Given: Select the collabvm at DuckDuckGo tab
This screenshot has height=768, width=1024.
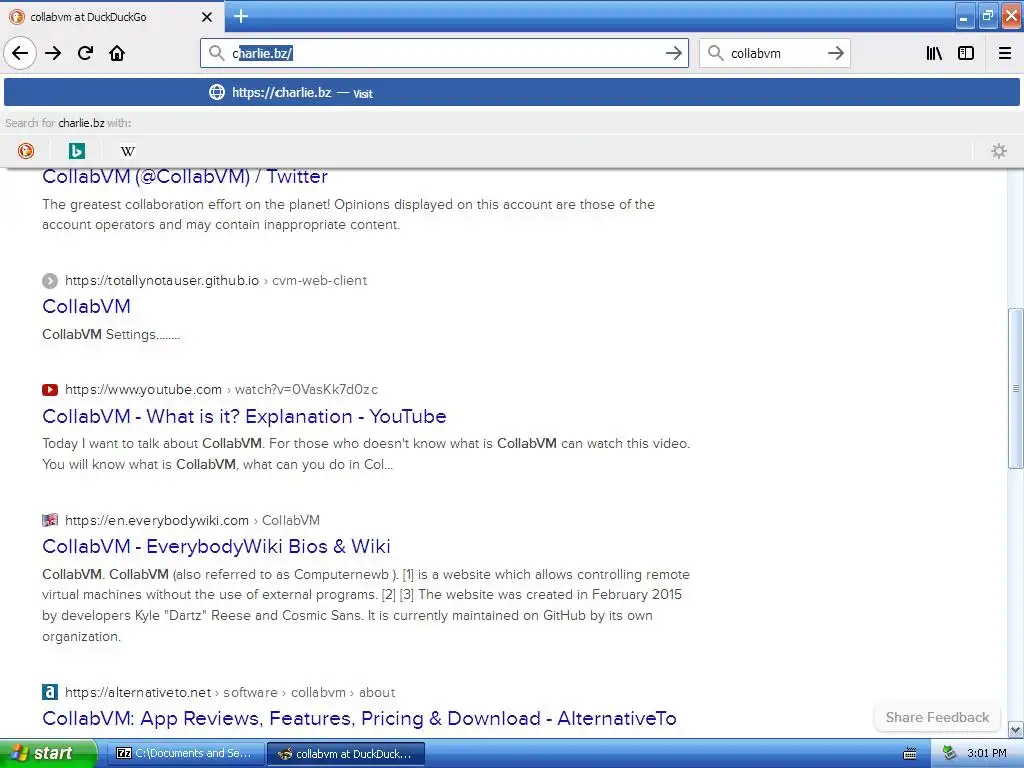Looking at the screenshot, I should pyautogui.click(x=112, y=17).
